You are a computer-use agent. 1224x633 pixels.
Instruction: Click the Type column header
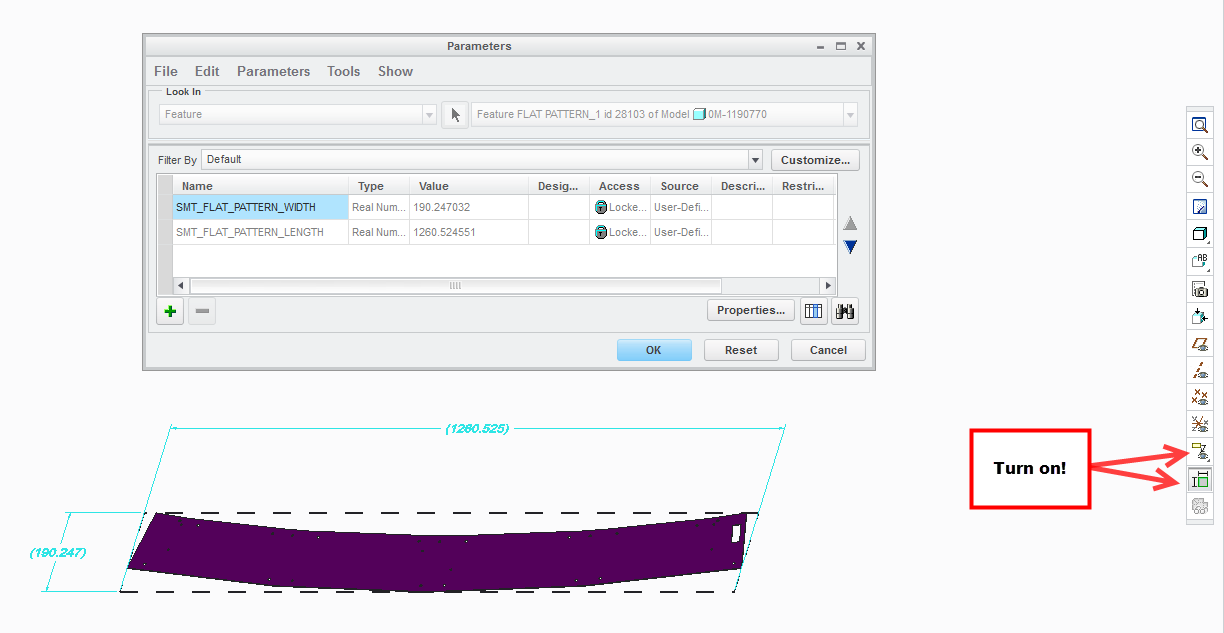click(379, 186)
